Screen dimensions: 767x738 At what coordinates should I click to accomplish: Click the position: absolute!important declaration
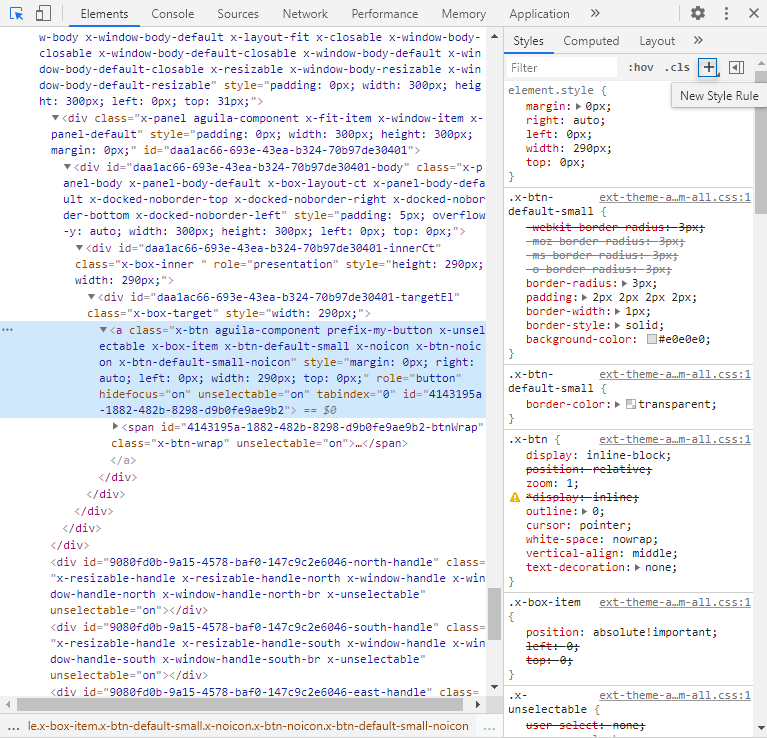(x=621, y=632)
